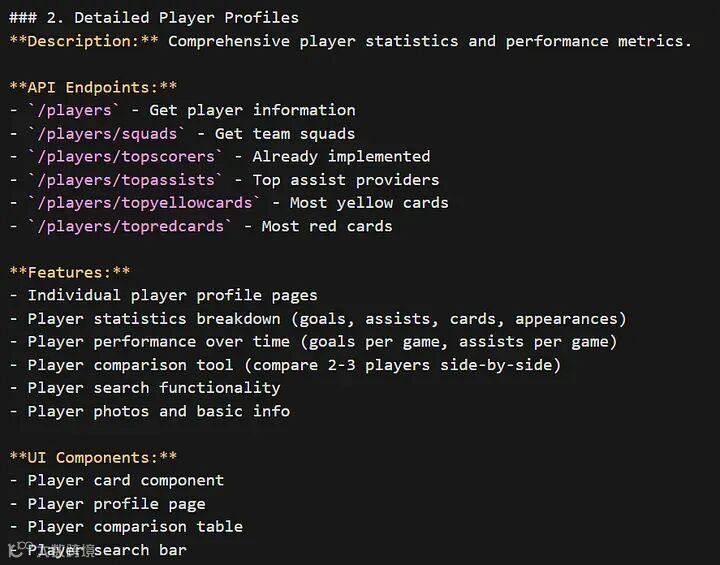Click the "Player comparison tool" line
Image resolution: width=720 pixels, height=565 pixels.
[294, 365]
